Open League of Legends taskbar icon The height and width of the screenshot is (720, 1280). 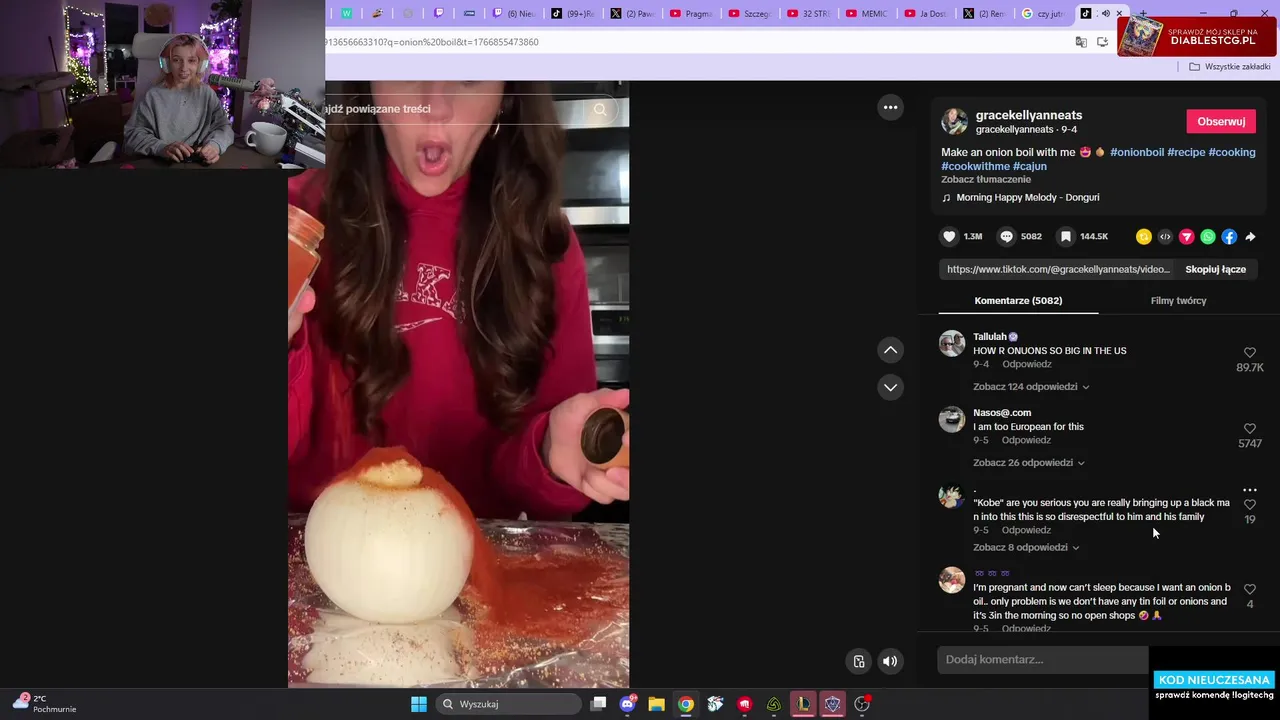point(803,704)
